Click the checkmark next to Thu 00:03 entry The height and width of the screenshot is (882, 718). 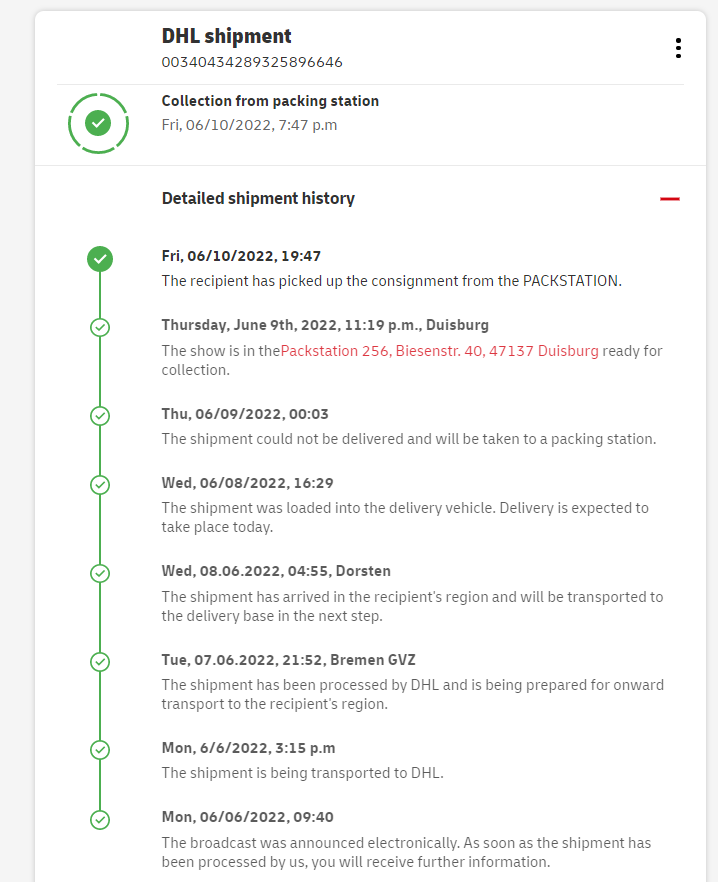click(x=100, y=415)
